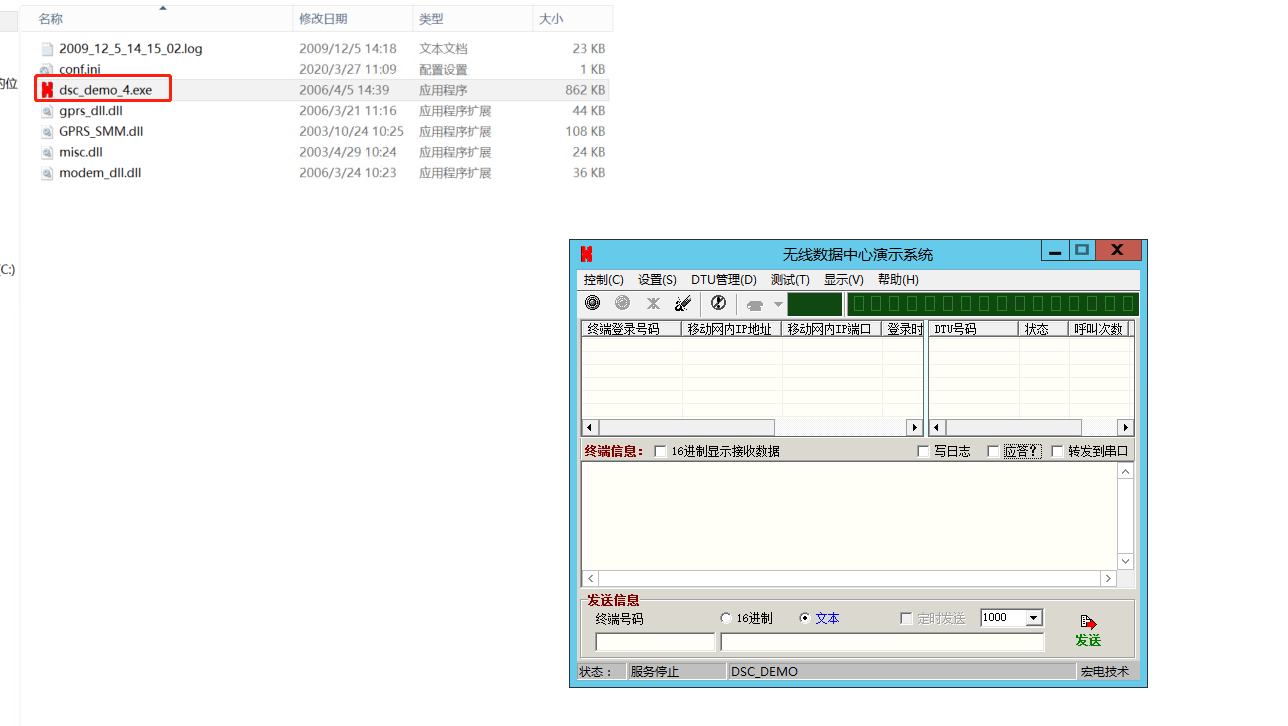Image resolution: width=1288 pixels, height=726 pixels.
Task: Choose the 16进制 radio button
Action: point(726,618)
